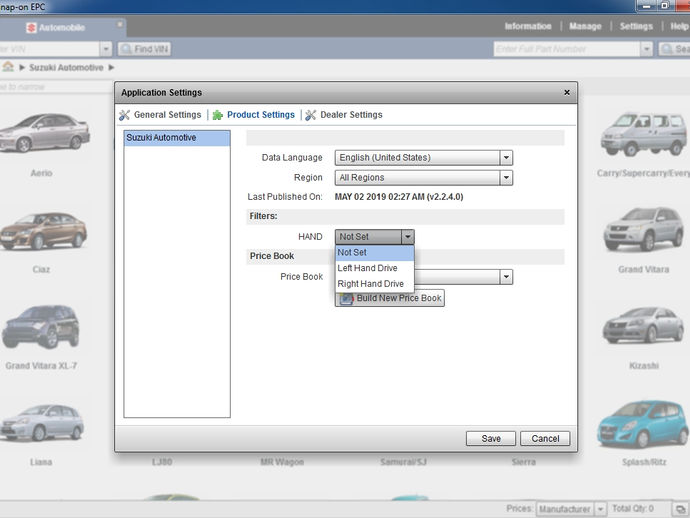The image size is (690, 518).
Task: Click the cart icon in status bar
Action: [680, 509]
